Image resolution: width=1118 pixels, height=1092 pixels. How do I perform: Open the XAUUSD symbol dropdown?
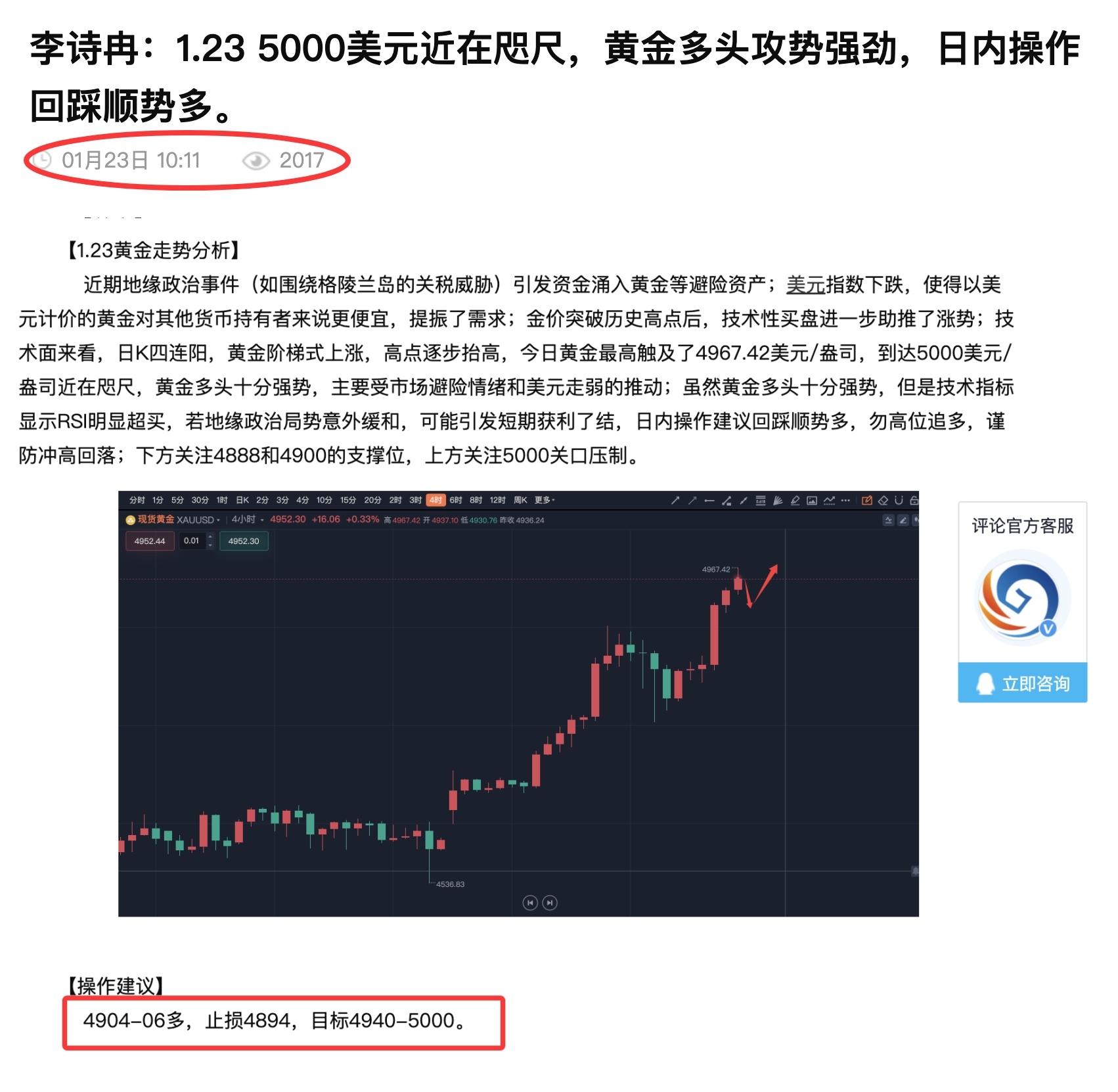[x=198, y=520]
